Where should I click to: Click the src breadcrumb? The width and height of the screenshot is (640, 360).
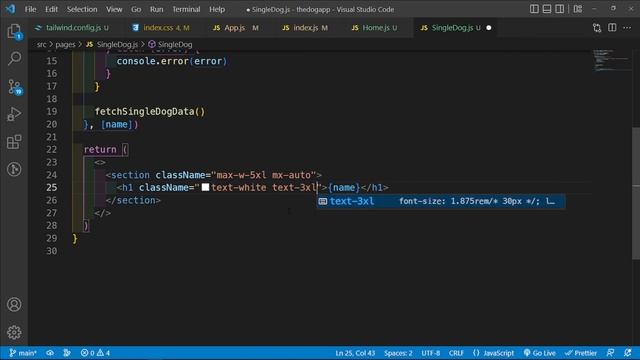point(41,44)
